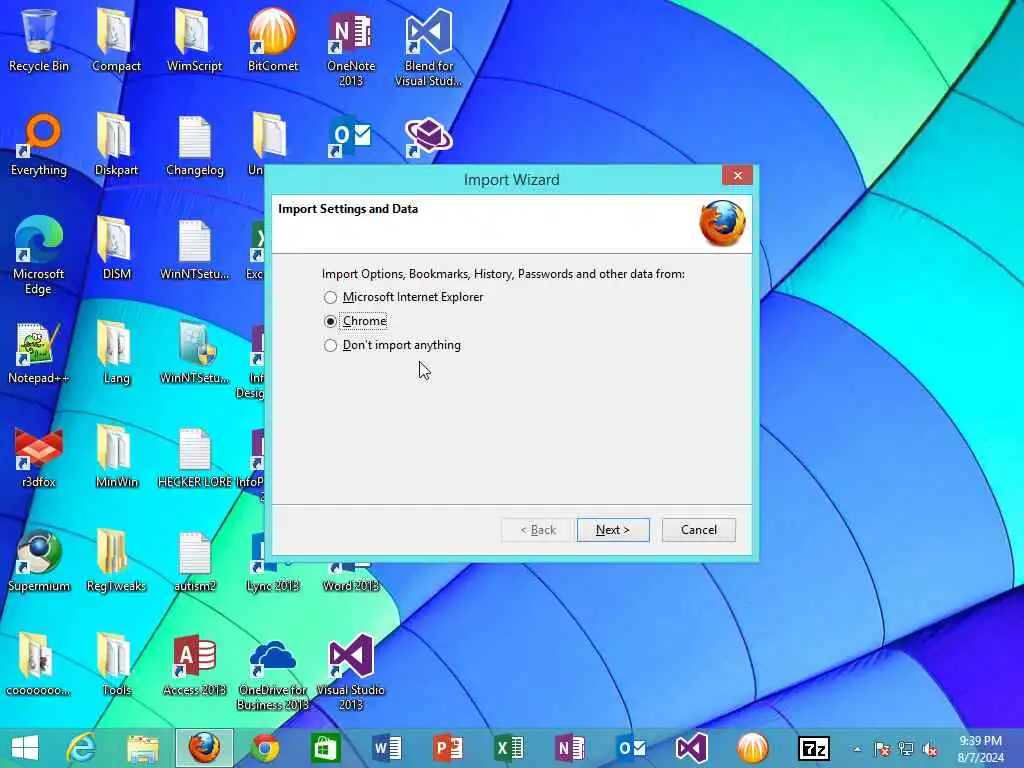Open the clock showing 9:39 PM
Image resolution: width=1024 pixels, height=768 pixels.
[x=980, y=749]
